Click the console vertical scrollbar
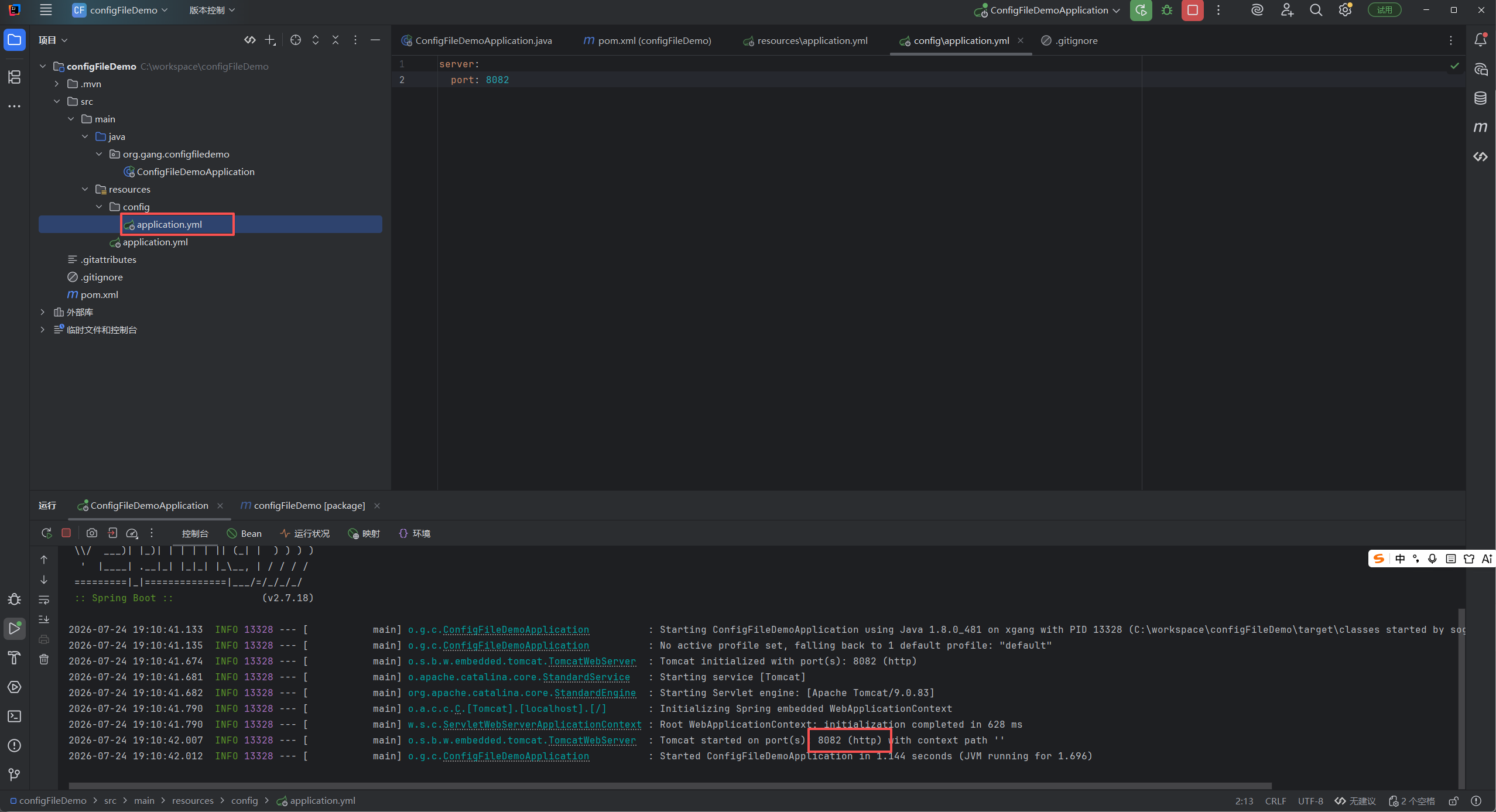 (x=1461, y=698)
